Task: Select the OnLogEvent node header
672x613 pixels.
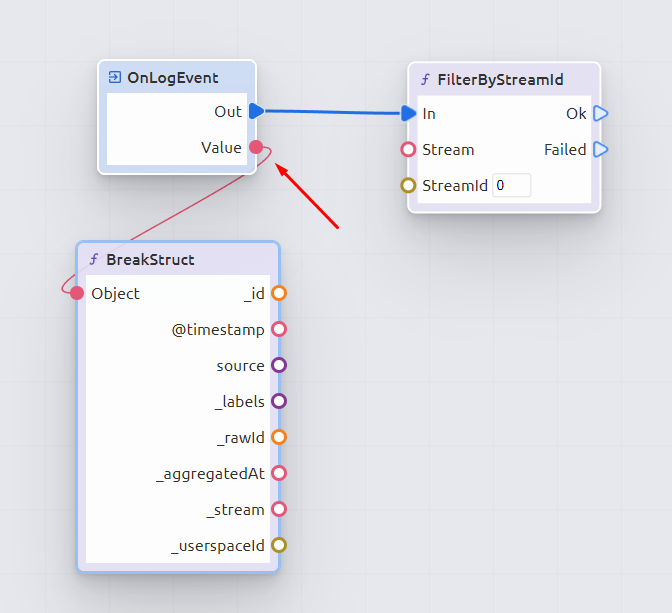Action: click(x=177, y=77)
